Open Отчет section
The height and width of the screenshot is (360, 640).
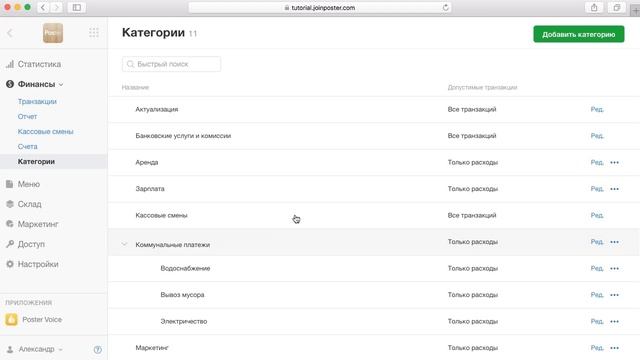click(x=27, y=116)
